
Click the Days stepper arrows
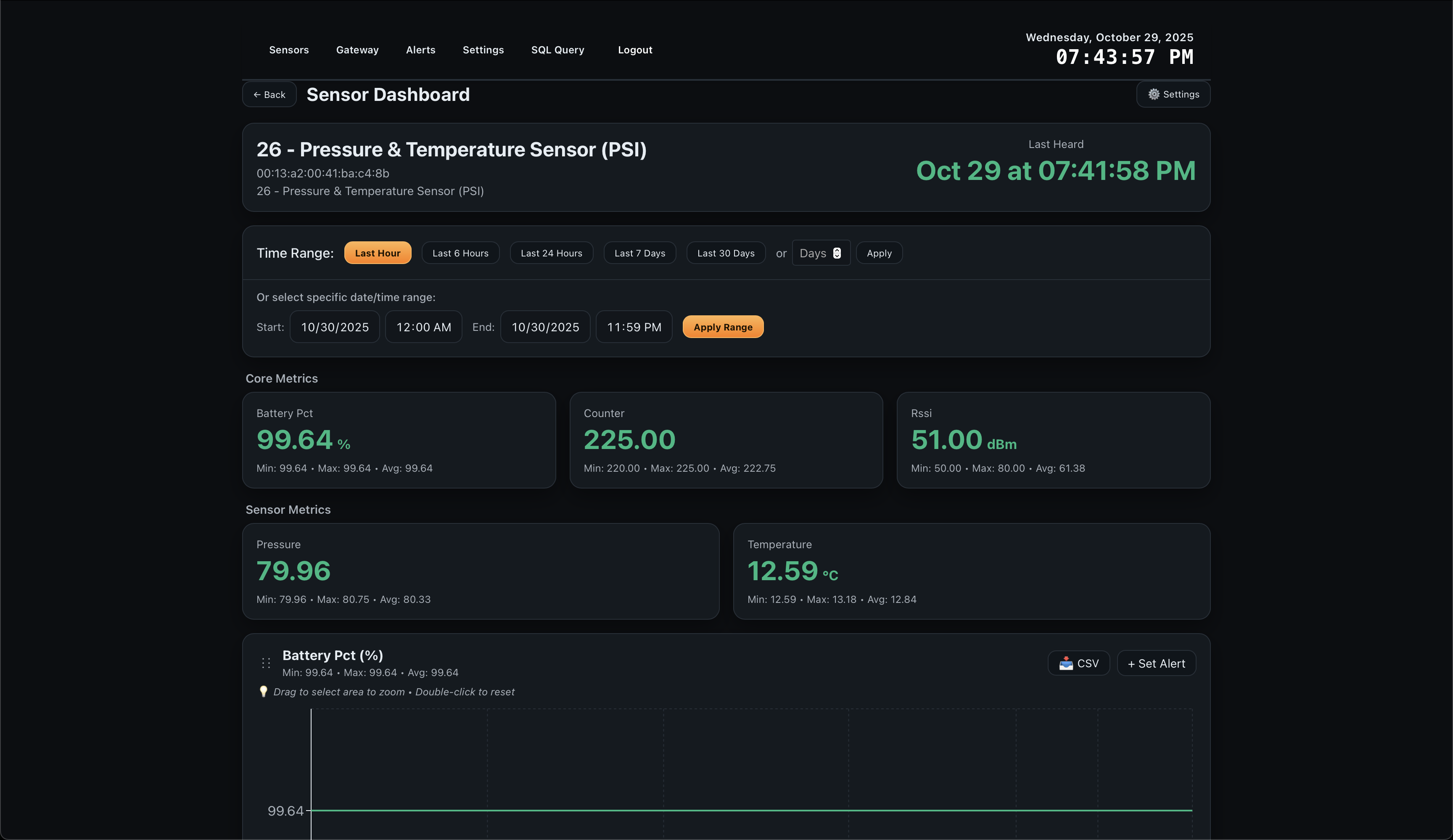tap(837, 253)
